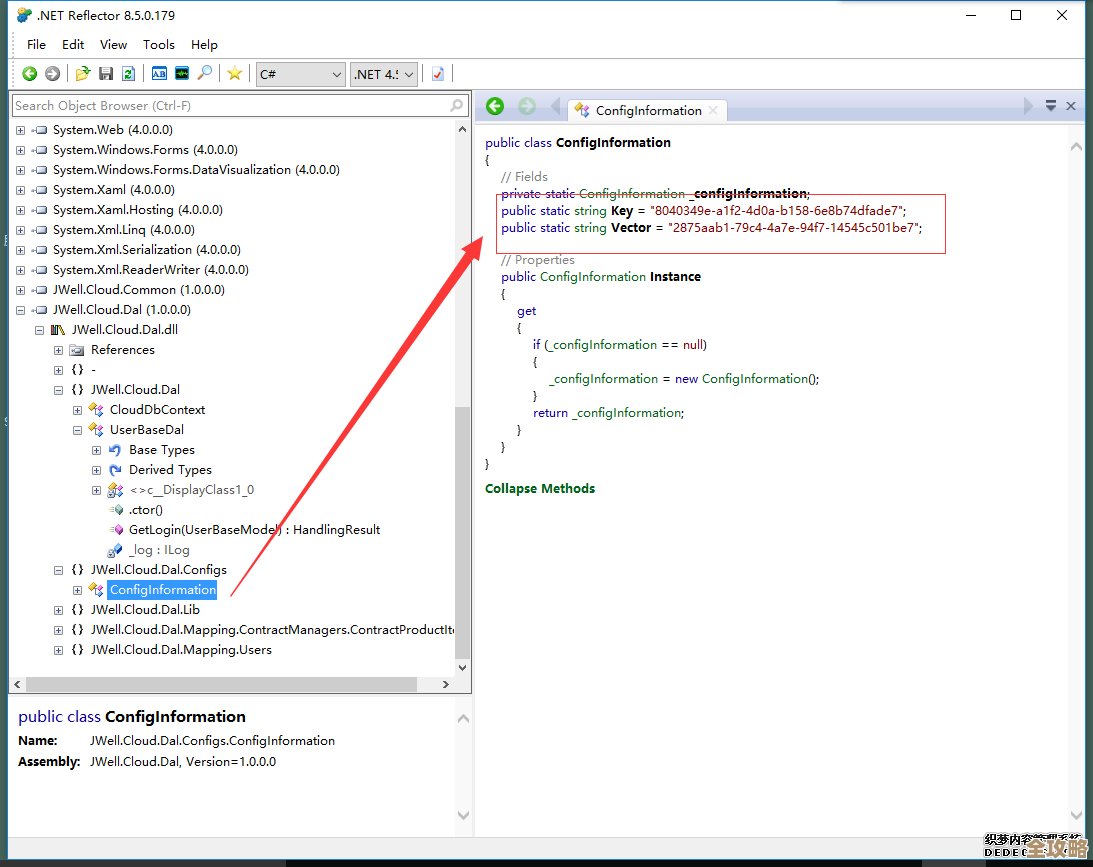Viewport: 1093px width, 867px height.
Task: Click the green analyzer monitor icon
Action: (x=181, y=73)
